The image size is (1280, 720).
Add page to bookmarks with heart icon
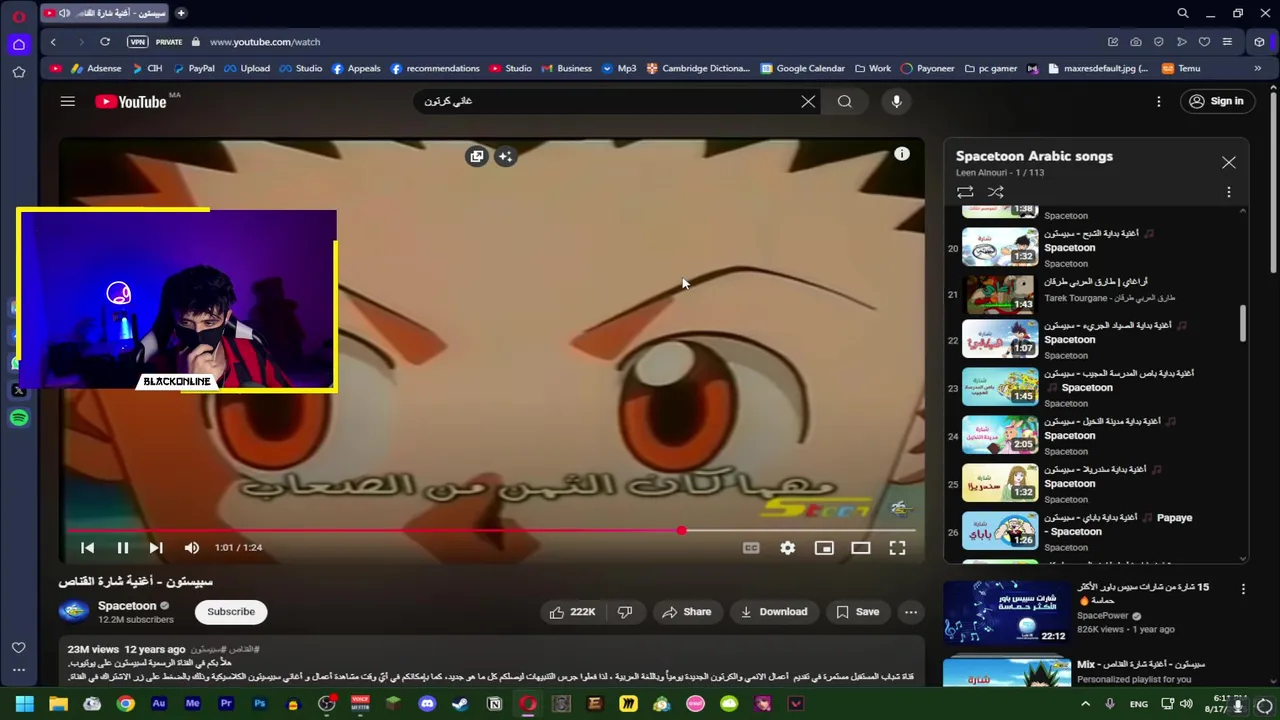coord(1204,42)
